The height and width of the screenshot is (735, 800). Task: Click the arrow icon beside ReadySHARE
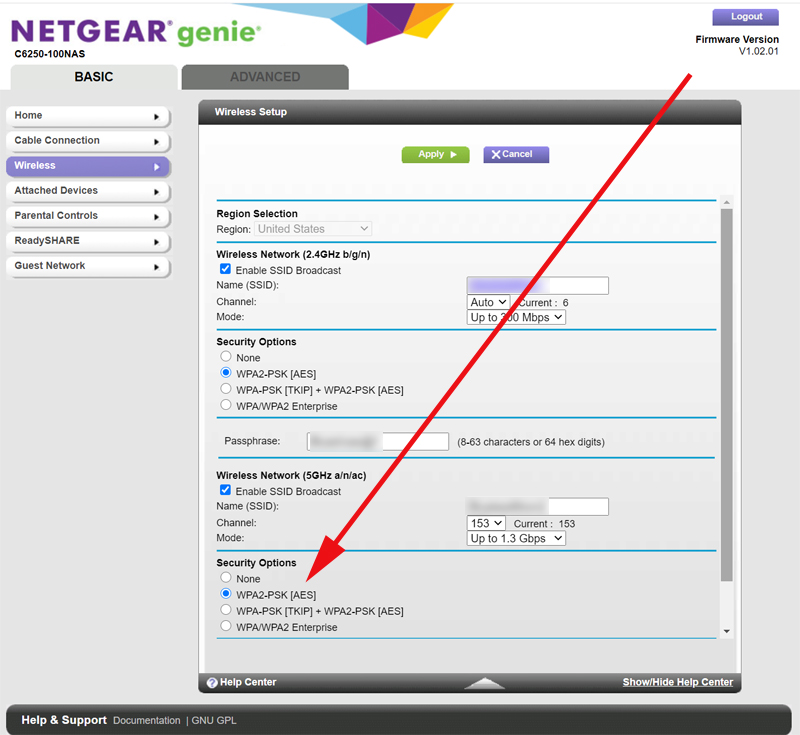coord(156,242)
